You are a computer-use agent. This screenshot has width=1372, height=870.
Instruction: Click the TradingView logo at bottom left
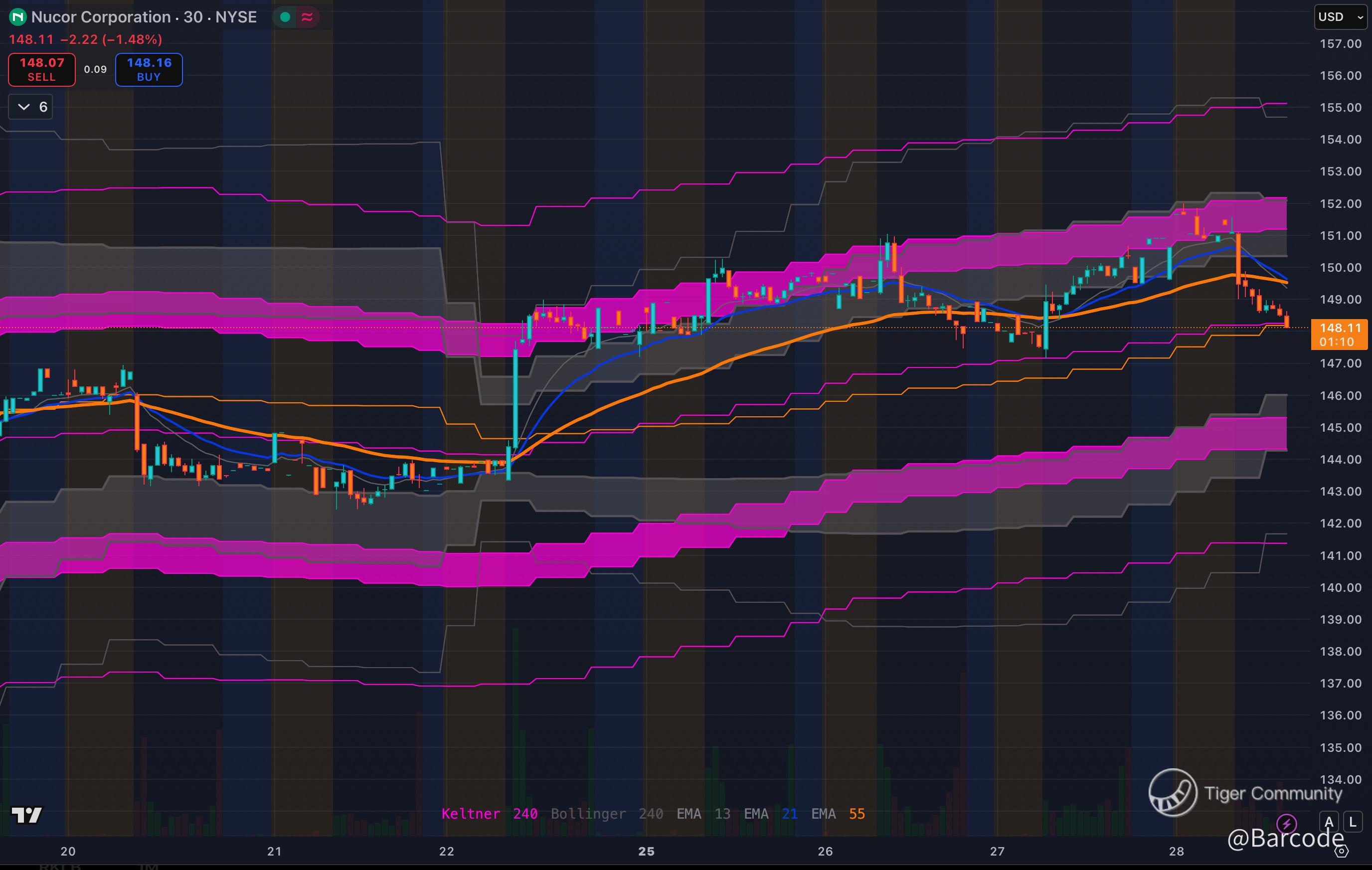(x=27, y=815)
